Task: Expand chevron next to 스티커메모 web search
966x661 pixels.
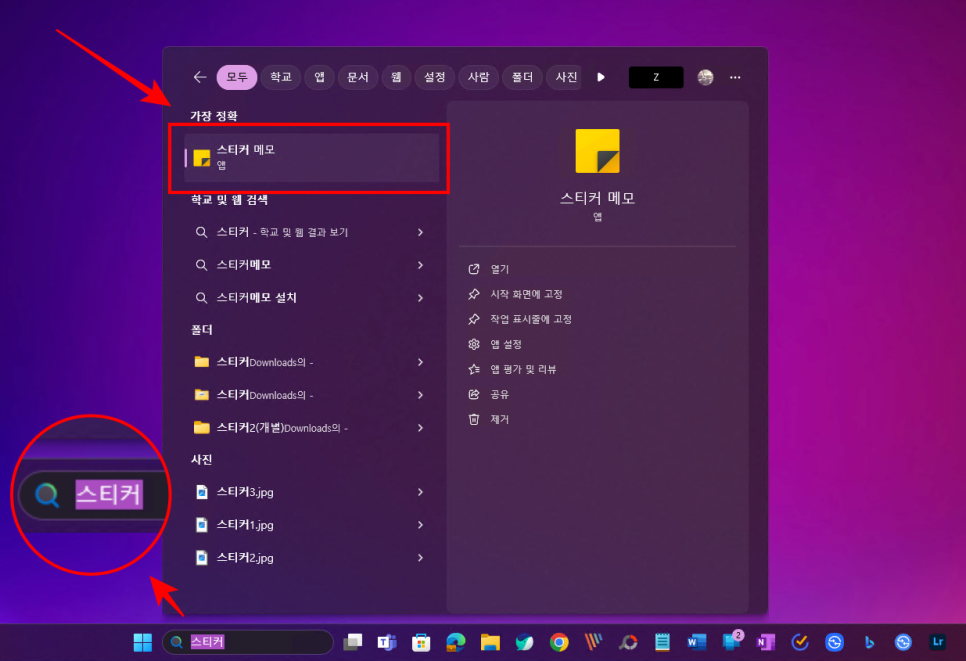Action: pyautogui.click(x=420, y=265)
